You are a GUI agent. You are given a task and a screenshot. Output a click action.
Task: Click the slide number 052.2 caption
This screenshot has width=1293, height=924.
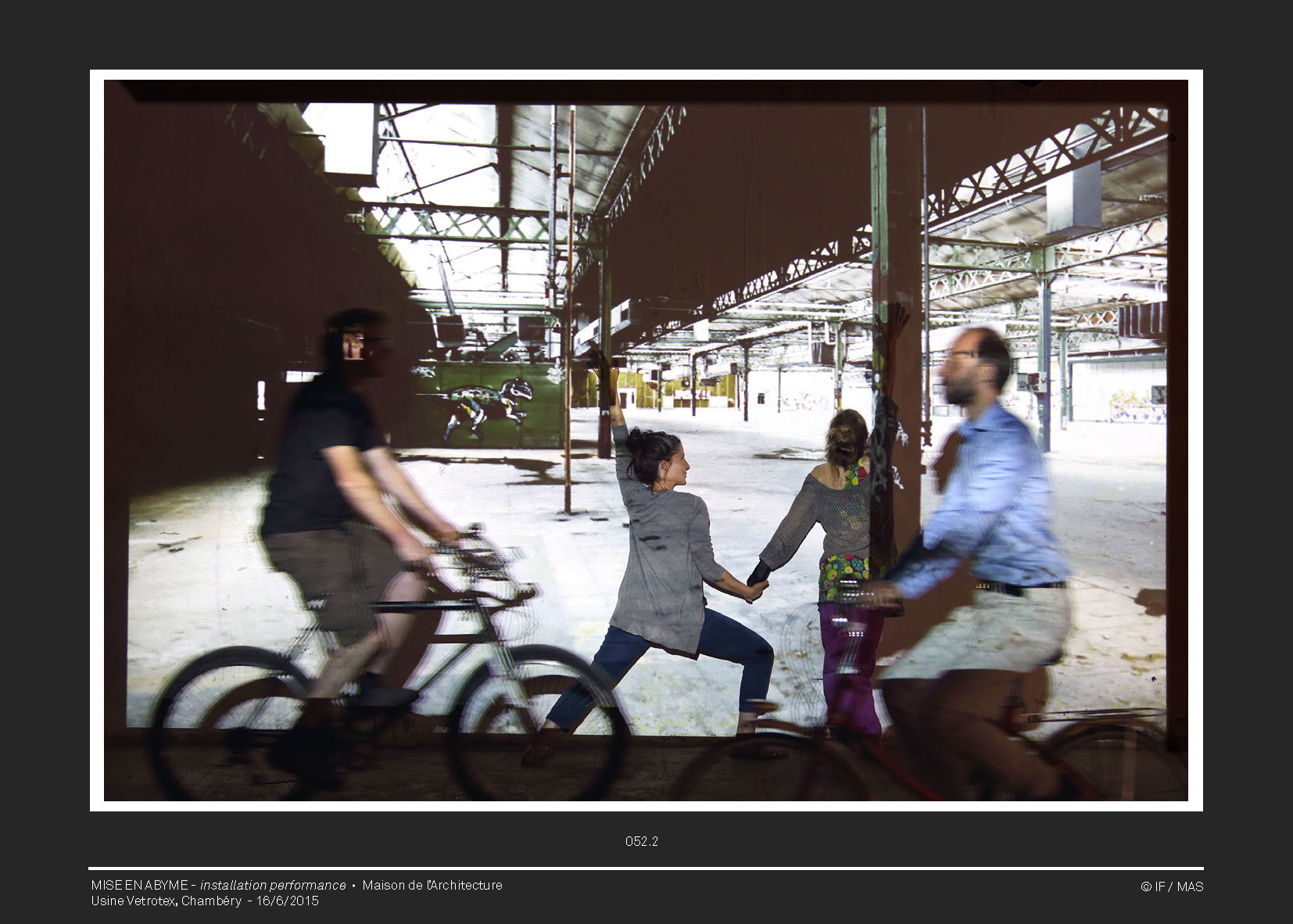tap(641, 841)
